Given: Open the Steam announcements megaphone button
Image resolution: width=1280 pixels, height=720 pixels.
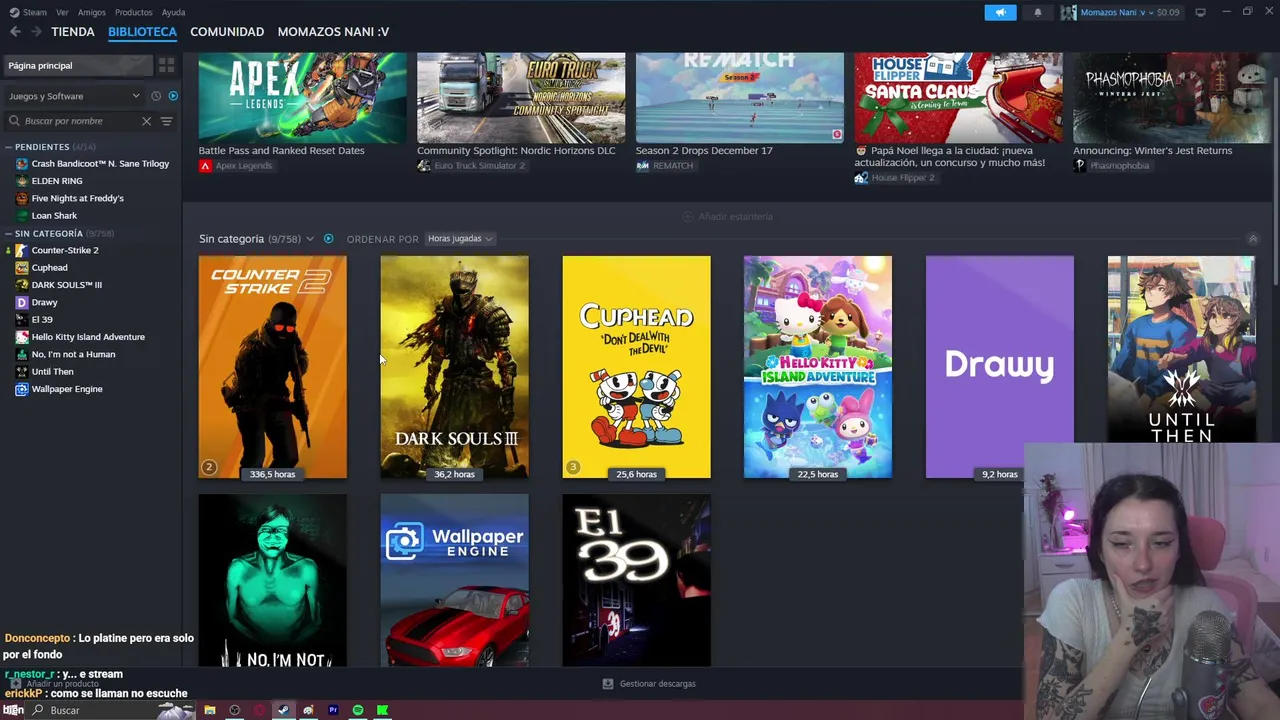Looking at the screenshot, I should pos(1000,12).
